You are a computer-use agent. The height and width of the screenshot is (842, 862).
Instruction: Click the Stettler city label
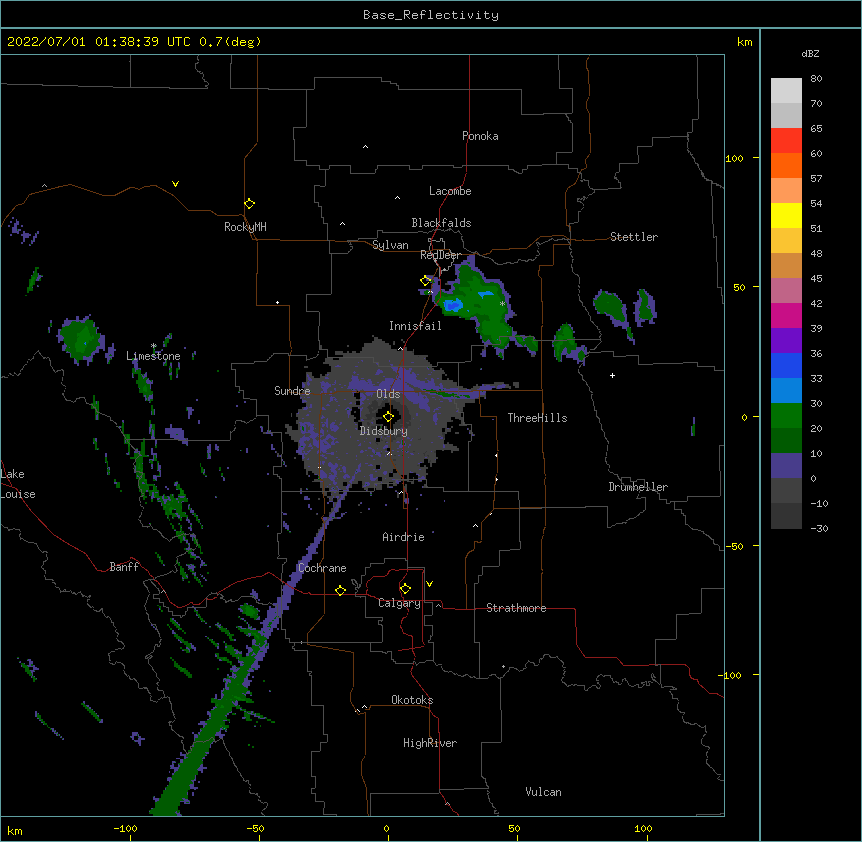[634, 237]
